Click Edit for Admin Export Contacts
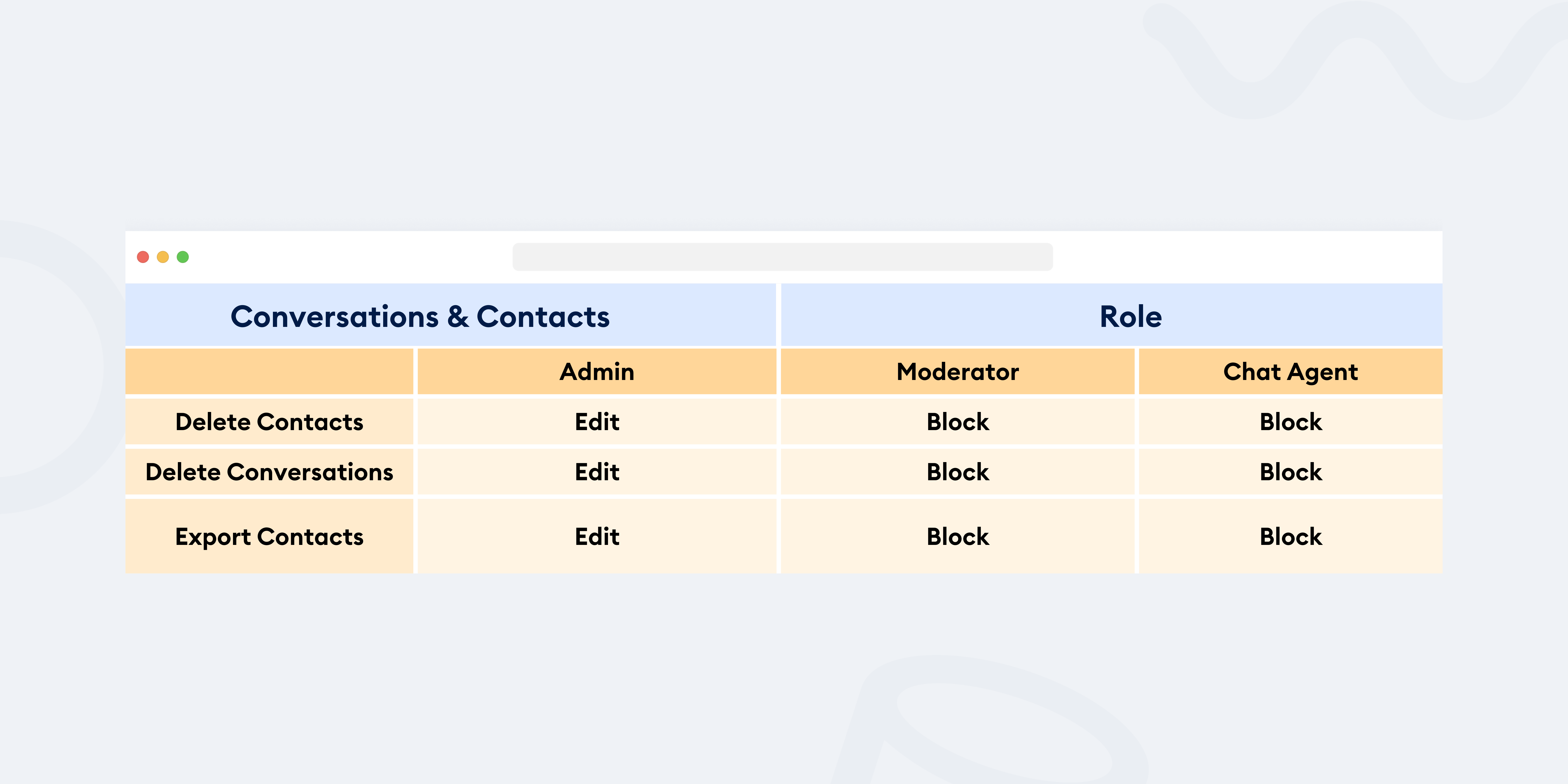1568x784 pixels. 597,537
